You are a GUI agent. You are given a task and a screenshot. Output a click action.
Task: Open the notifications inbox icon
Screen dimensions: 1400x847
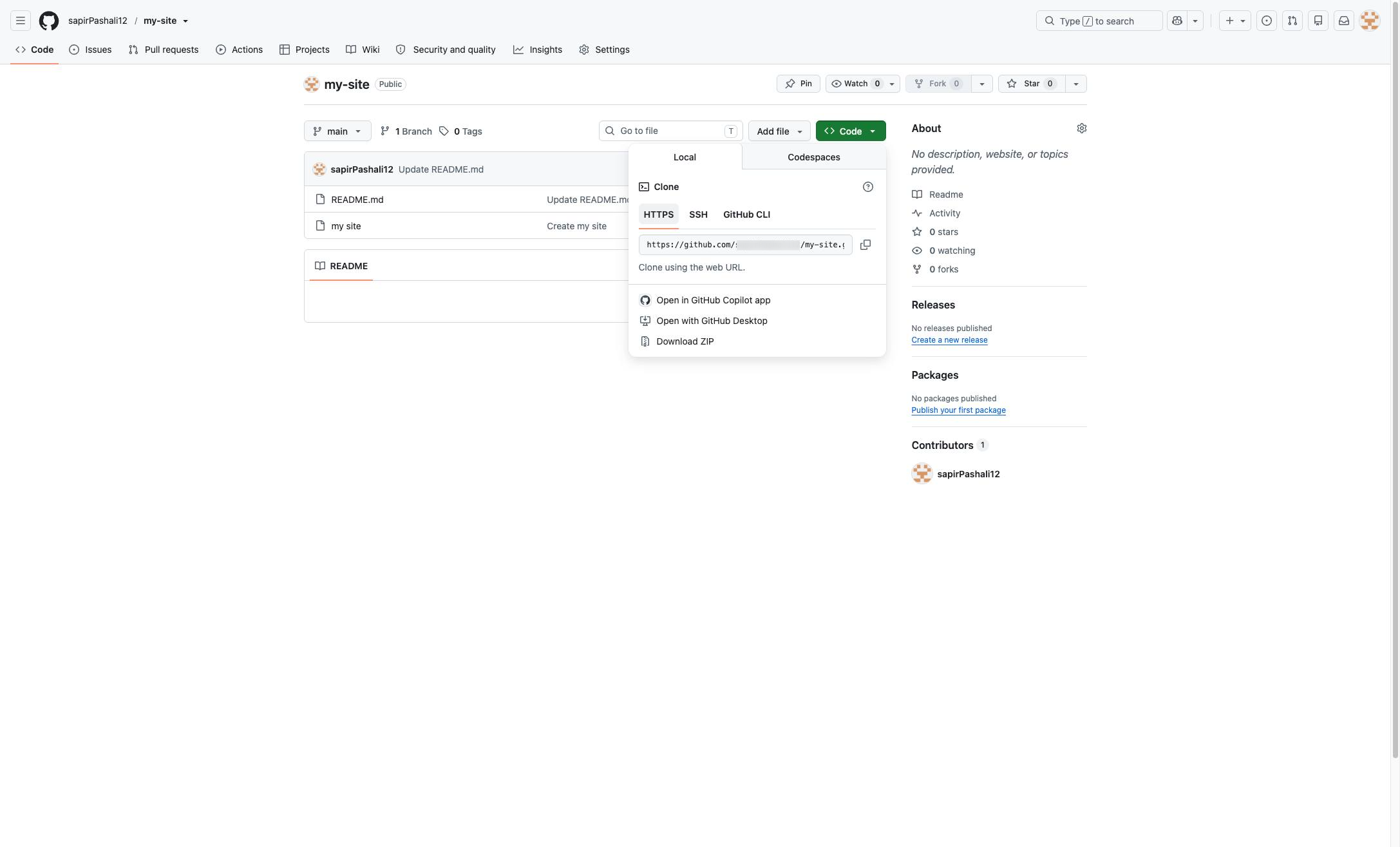[1344, 21]
